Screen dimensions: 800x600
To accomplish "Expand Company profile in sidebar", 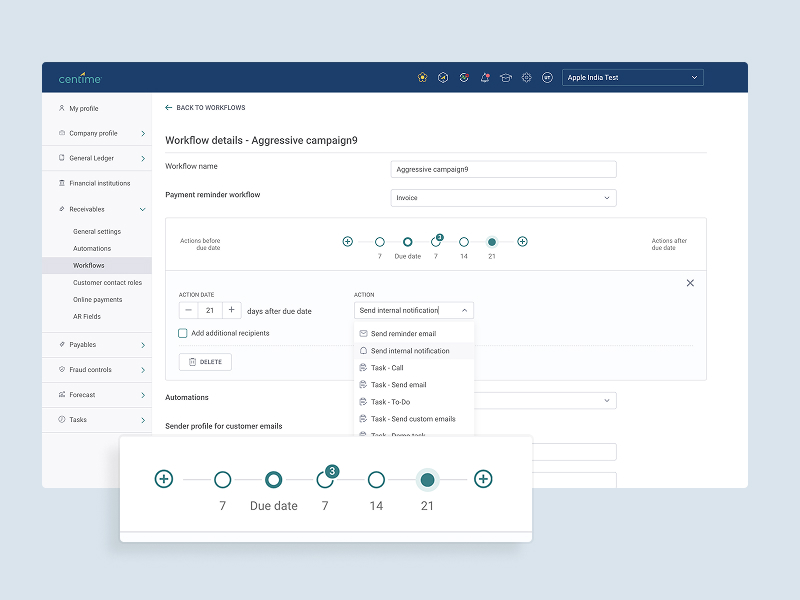I will [143, 134].
